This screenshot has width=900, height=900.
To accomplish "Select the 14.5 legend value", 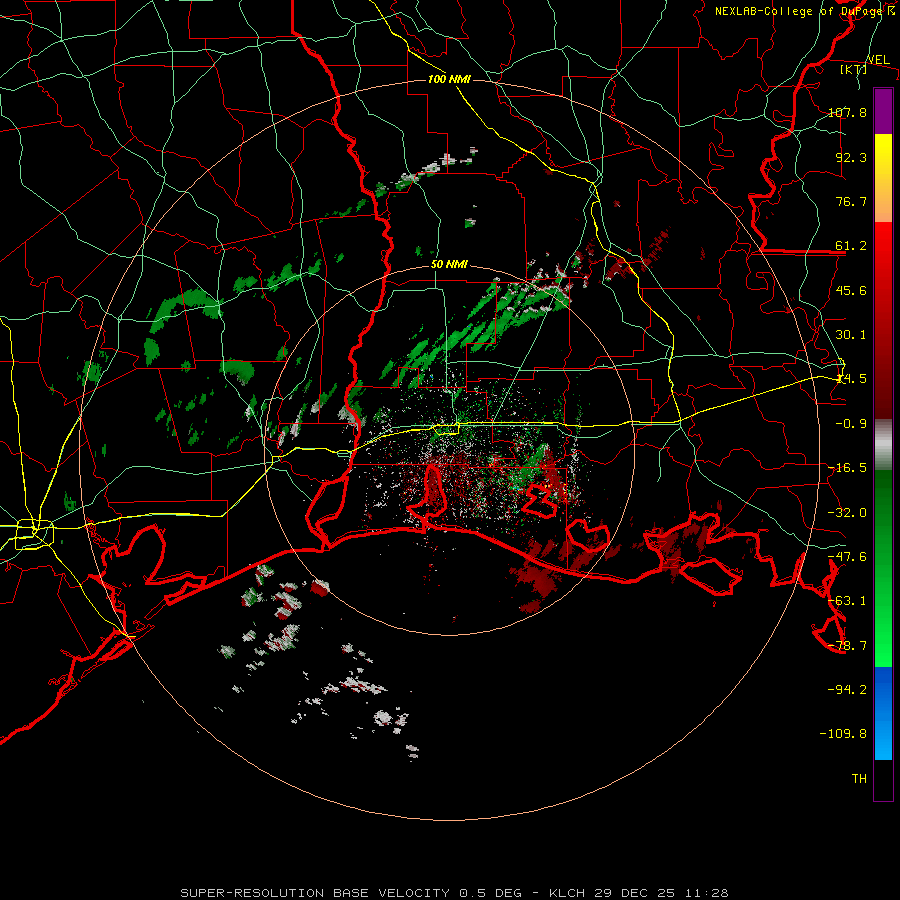I will point(851,379).
